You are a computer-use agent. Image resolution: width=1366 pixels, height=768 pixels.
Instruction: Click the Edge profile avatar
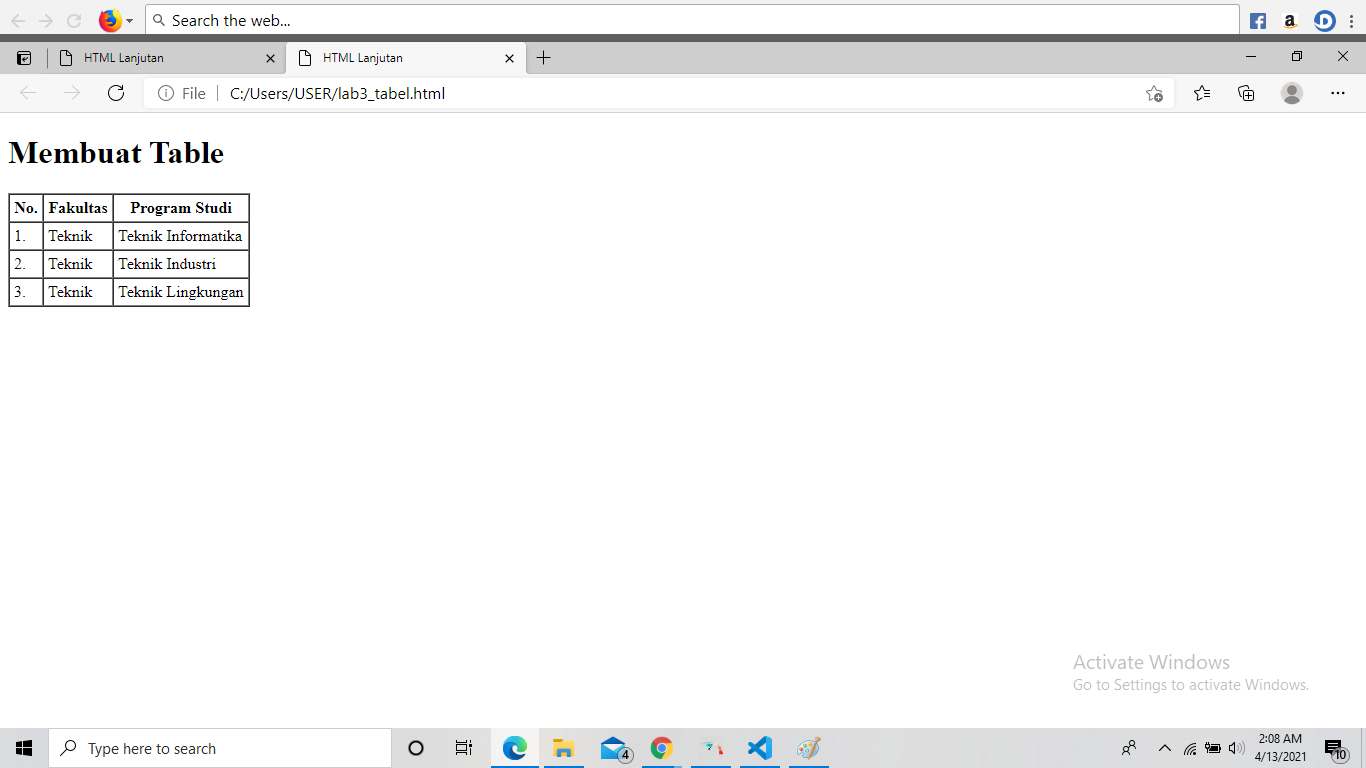pyautogui.click(x=1292, y=92)
